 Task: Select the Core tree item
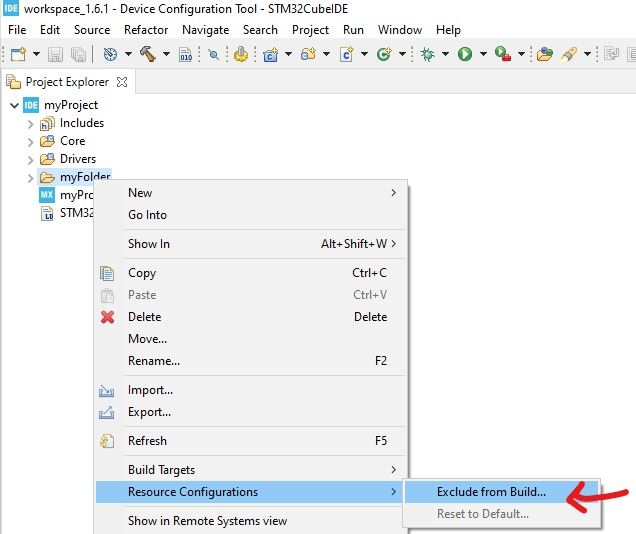coord(73,141)
